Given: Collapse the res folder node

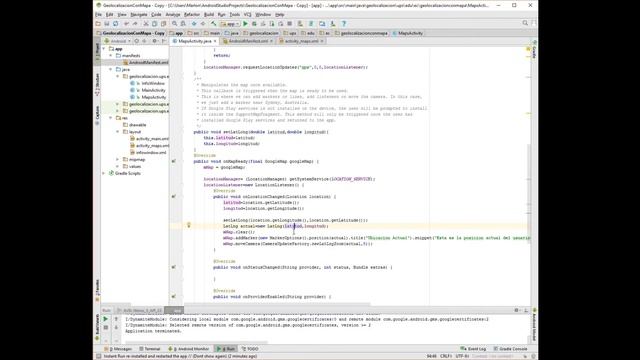Looking at the screenshot, I should point(111,118).
